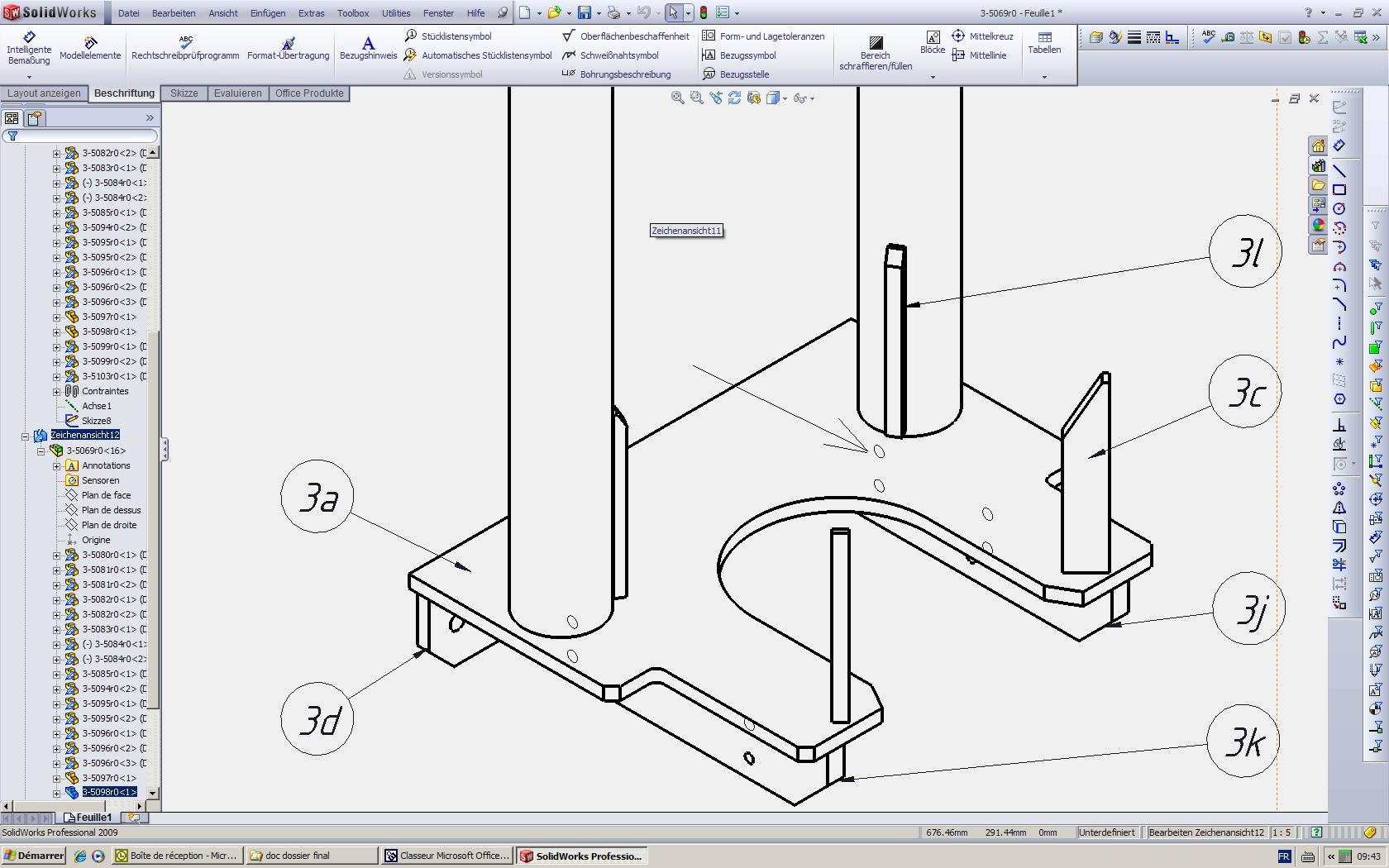Open the FeatureManager tree tab icon
Viewport: 1389px width, 868px height.
click(x=12, y=118)
